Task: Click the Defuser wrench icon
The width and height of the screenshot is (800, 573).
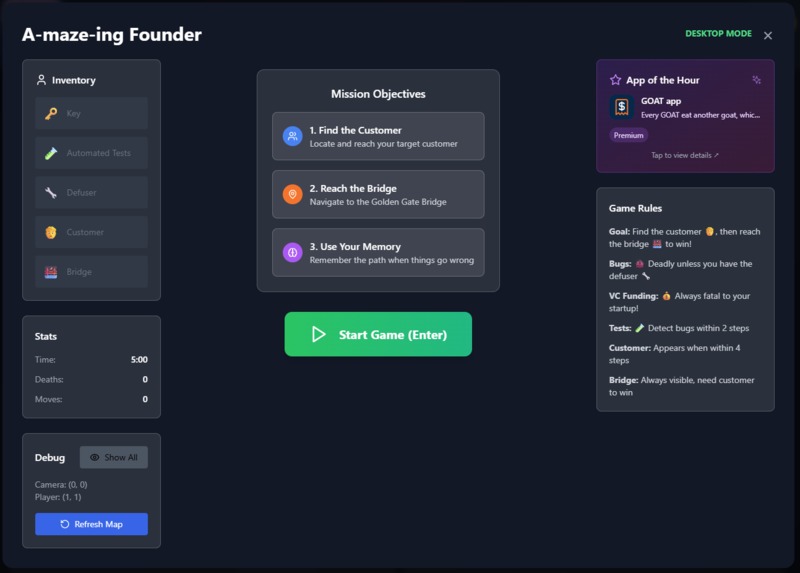Action: coord(51,192)
